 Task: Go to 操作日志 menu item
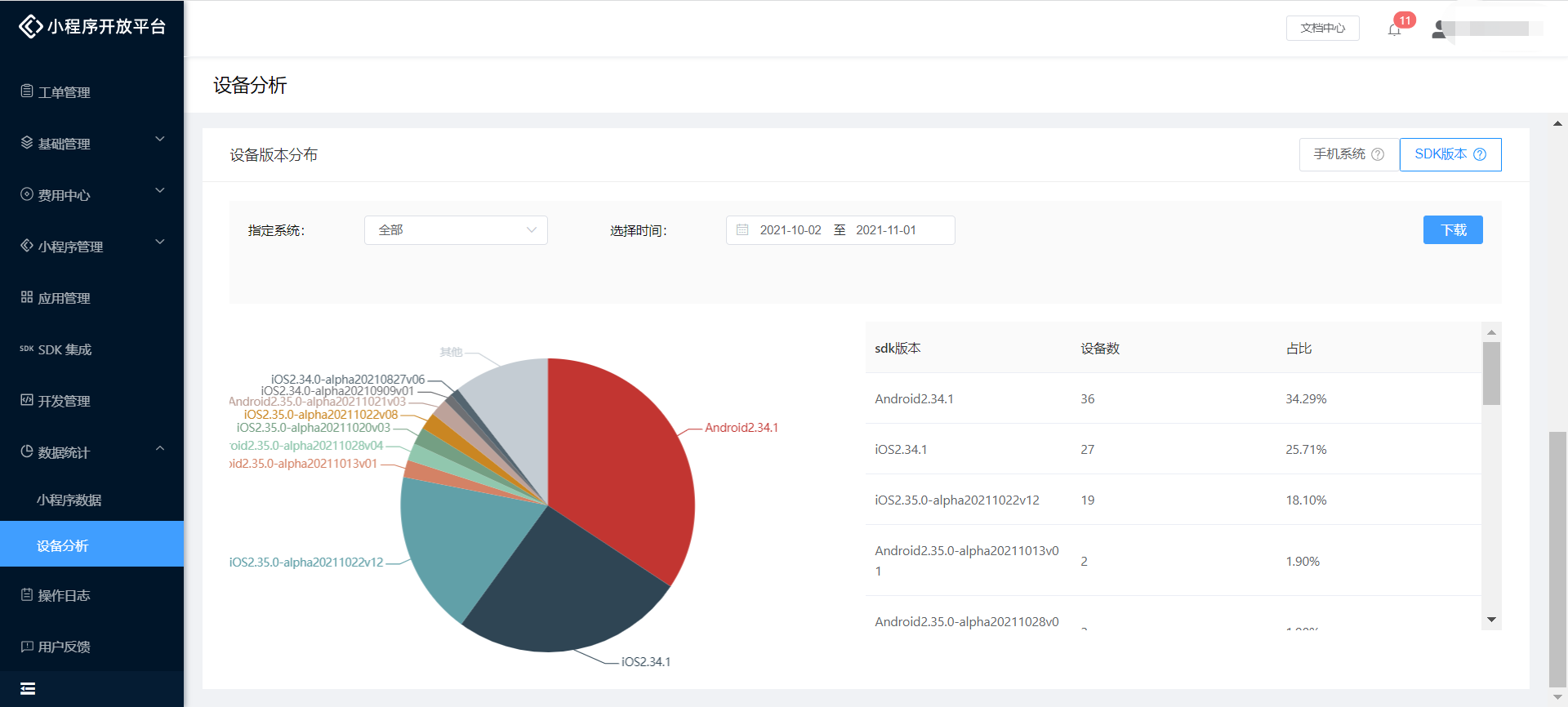64,595
